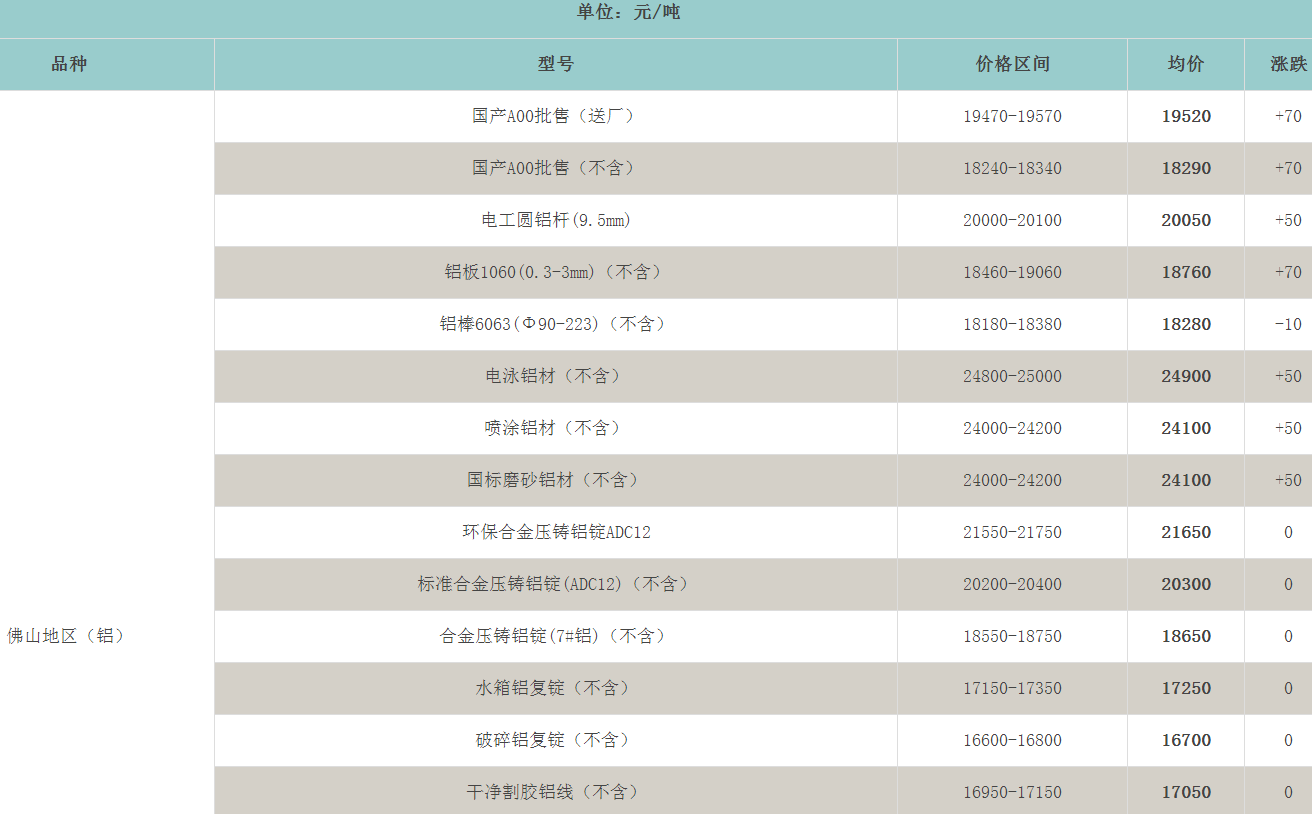Screen dimensions: 1312x814
Task: Click the 水箱铝复锭（不含） model name
Action: (x=555, y=688)
